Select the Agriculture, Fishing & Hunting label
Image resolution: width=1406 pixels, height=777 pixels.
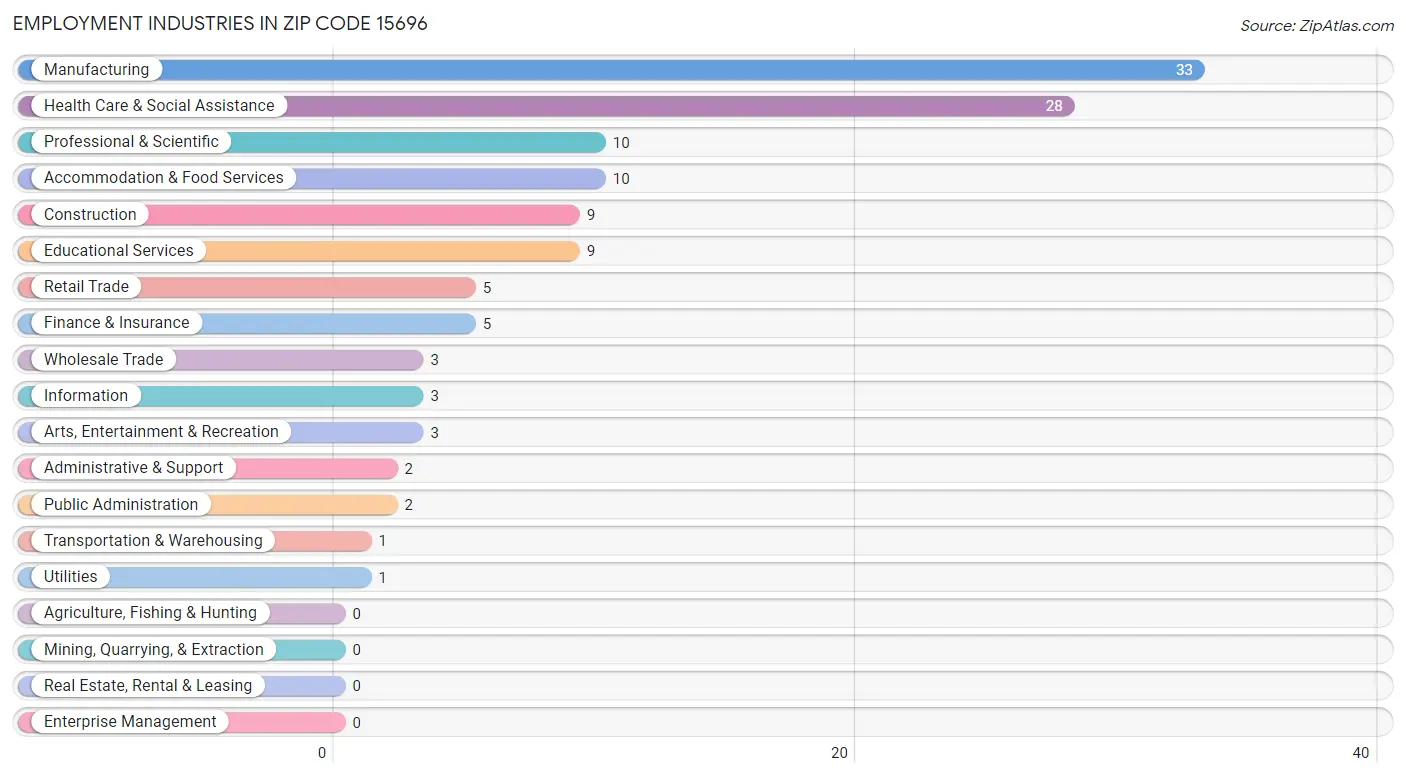[x=150, y=613]
